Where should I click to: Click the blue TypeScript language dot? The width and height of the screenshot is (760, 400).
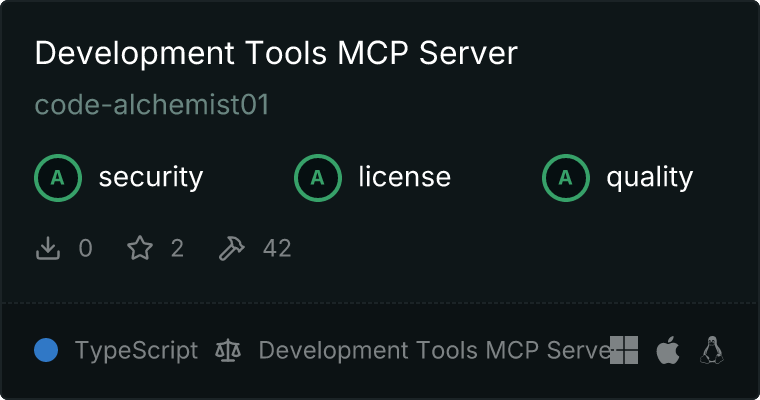pyautogui.click(x=46, y=350)
